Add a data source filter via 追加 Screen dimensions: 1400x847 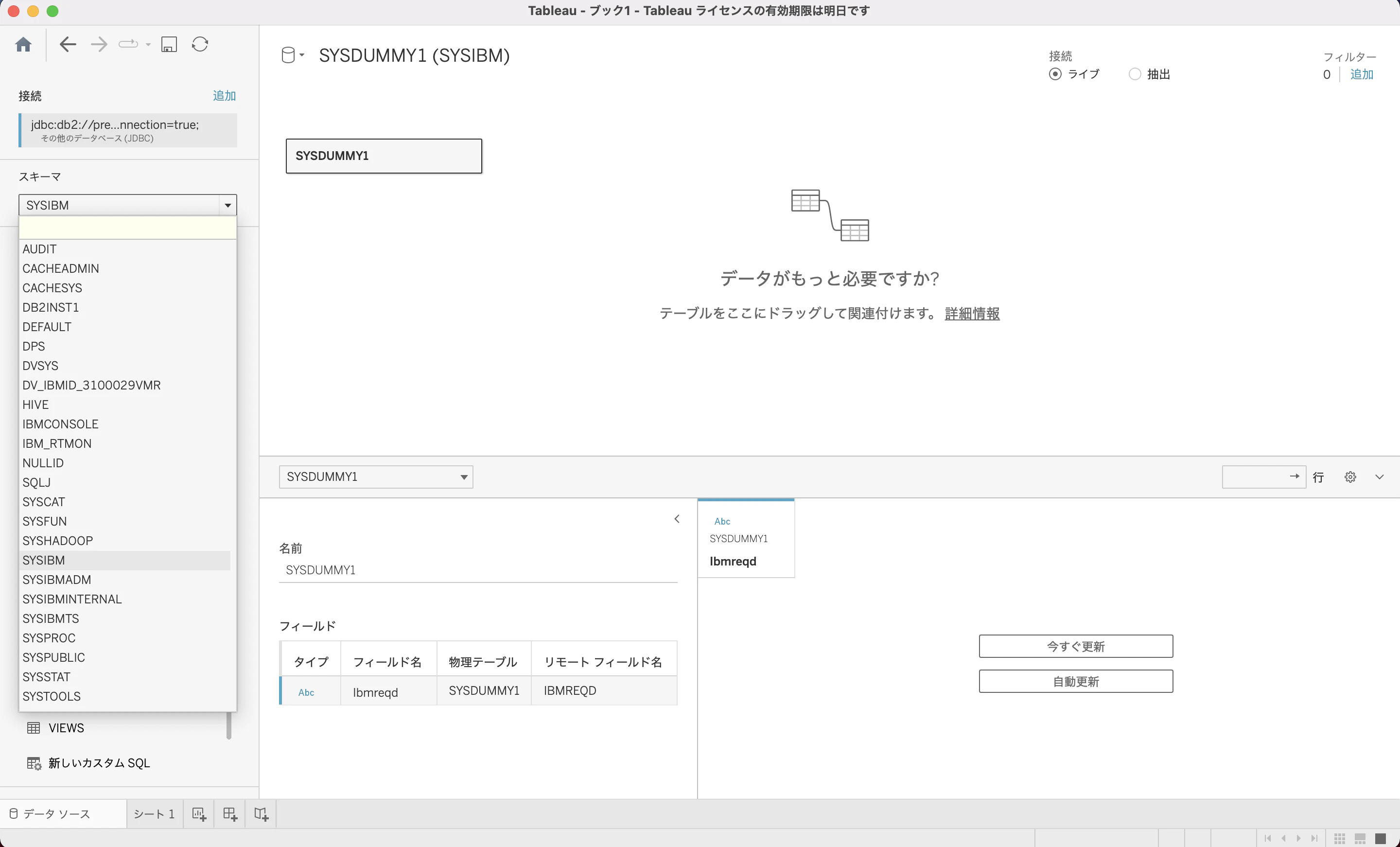coord(1362,74)
